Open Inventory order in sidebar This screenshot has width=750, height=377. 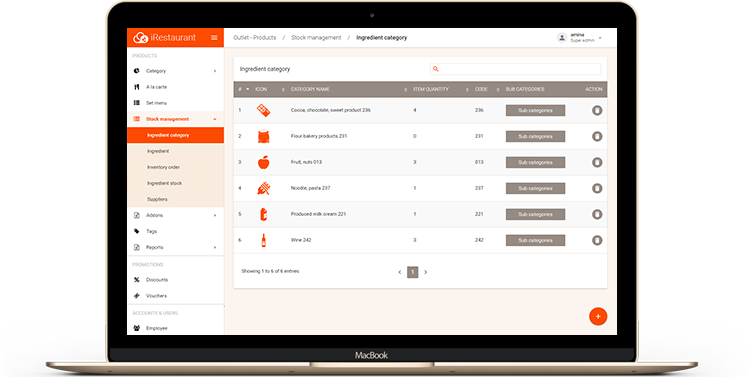point(163,167)
